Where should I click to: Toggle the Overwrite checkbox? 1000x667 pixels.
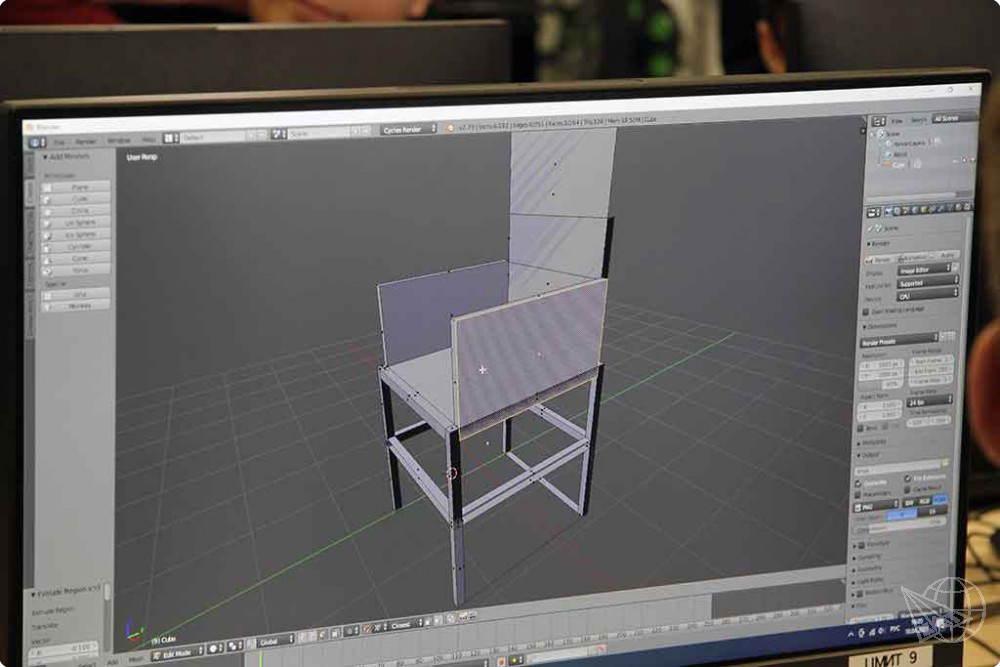point(858,484)
